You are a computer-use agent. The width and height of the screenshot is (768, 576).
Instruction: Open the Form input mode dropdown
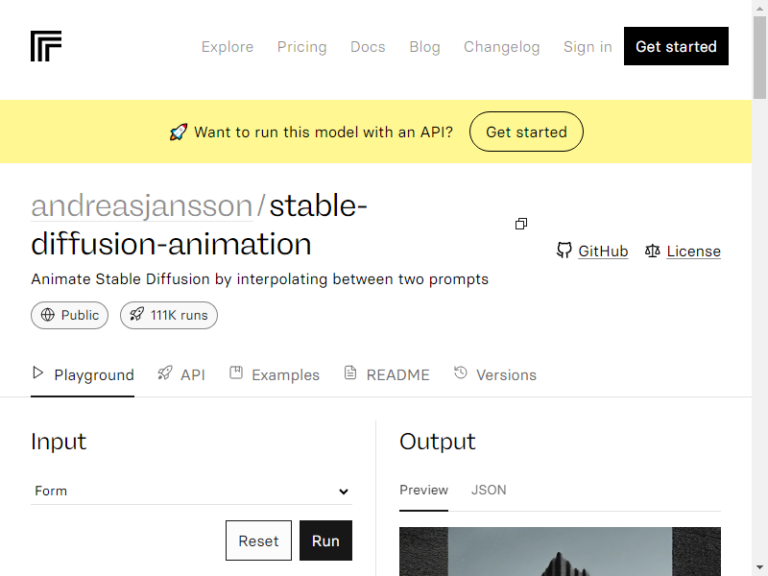[192, 491]
